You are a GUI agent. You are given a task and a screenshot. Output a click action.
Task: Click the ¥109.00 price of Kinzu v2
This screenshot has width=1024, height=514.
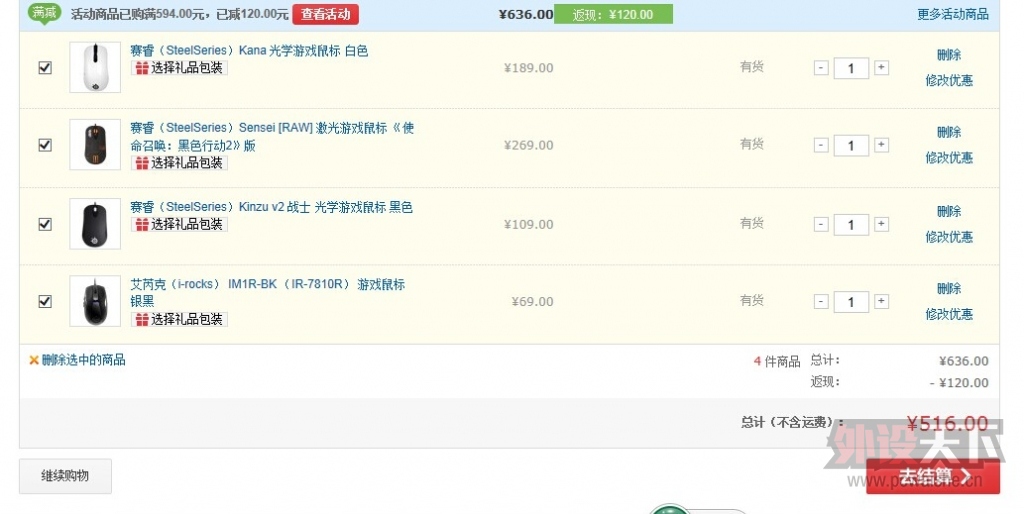[528, 224]
